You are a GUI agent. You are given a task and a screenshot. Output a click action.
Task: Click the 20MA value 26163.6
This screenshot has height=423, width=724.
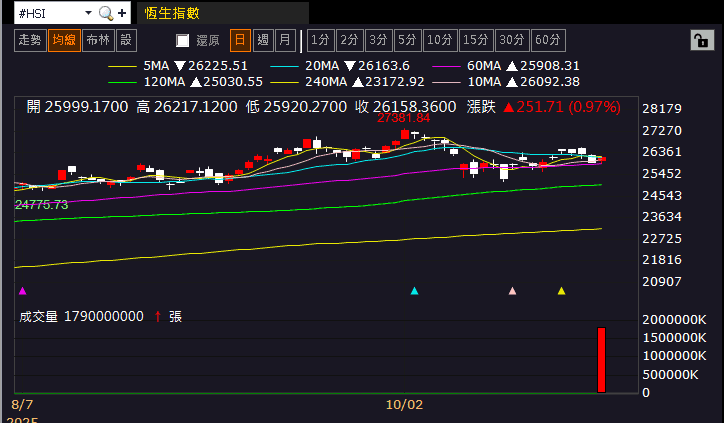coord(384,66)
